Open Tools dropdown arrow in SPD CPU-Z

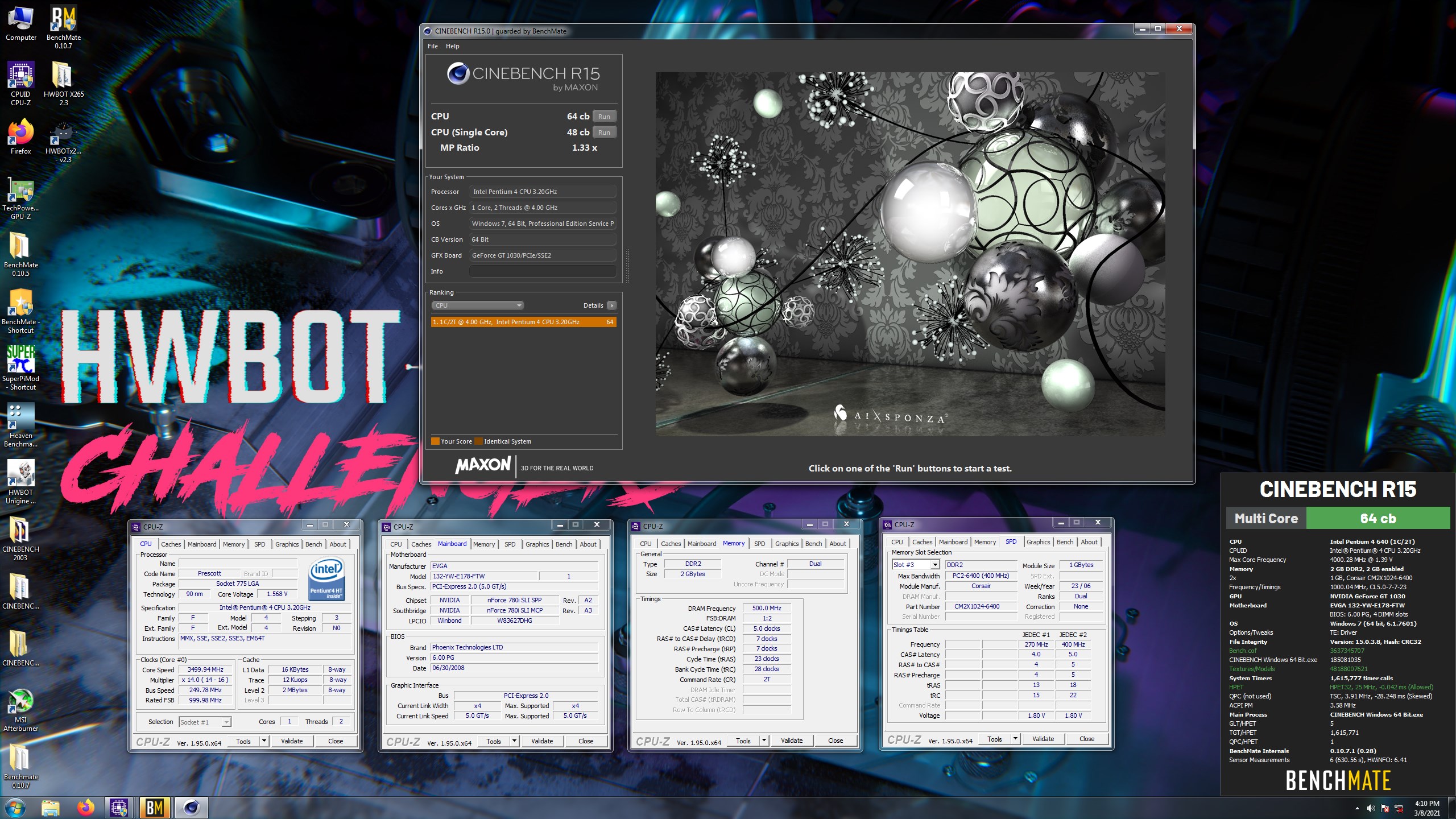(1015, 739)
